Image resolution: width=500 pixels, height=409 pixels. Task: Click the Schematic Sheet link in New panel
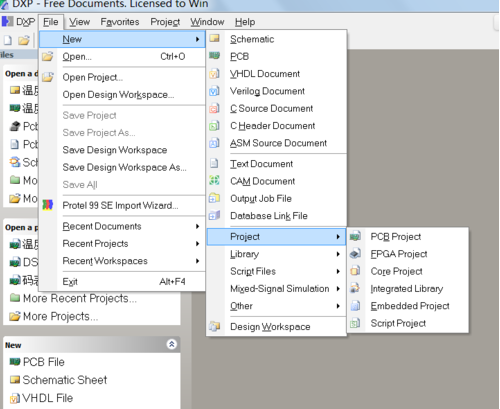coord(65,380)
